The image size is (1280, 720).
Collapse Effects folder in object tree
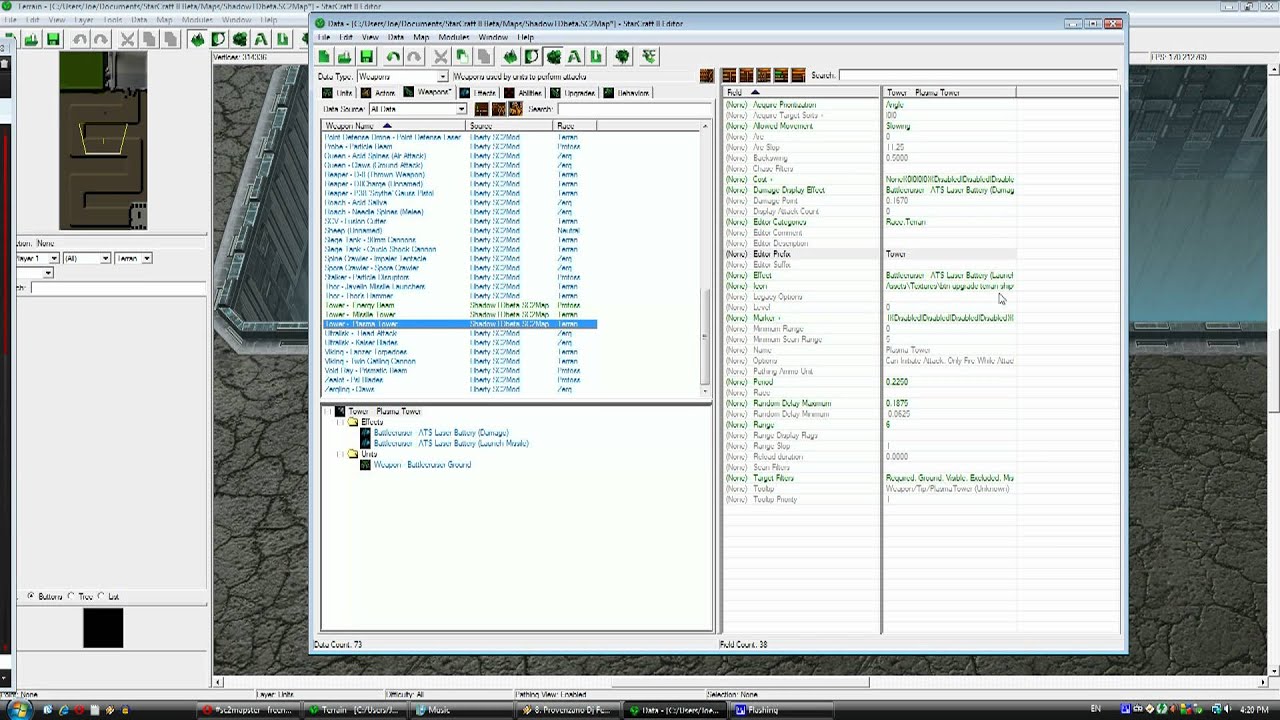[x=340, y=422]
